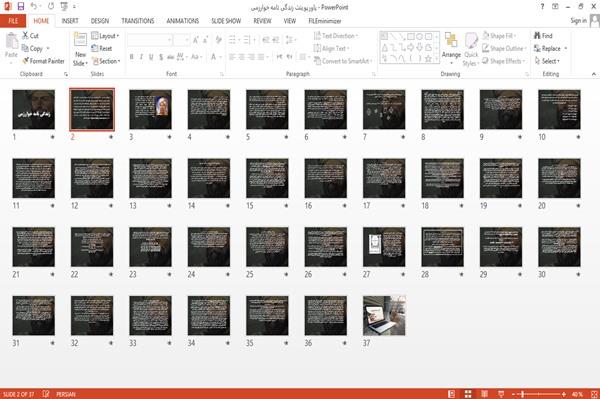Open the FILEminimizer tab

click(x=325, y=21)
